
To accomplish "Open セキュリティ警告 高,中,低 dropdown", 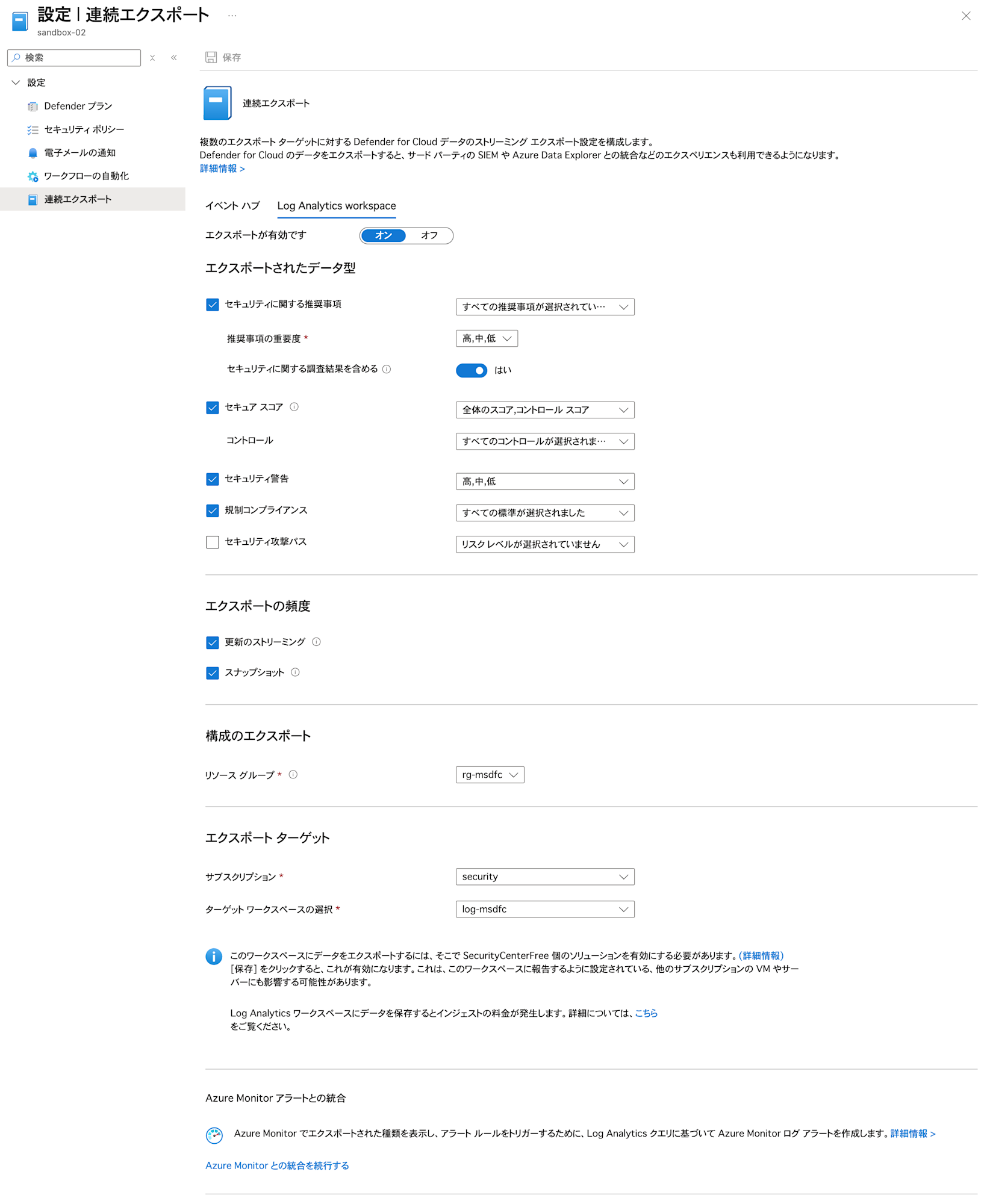I will point(545,482).
